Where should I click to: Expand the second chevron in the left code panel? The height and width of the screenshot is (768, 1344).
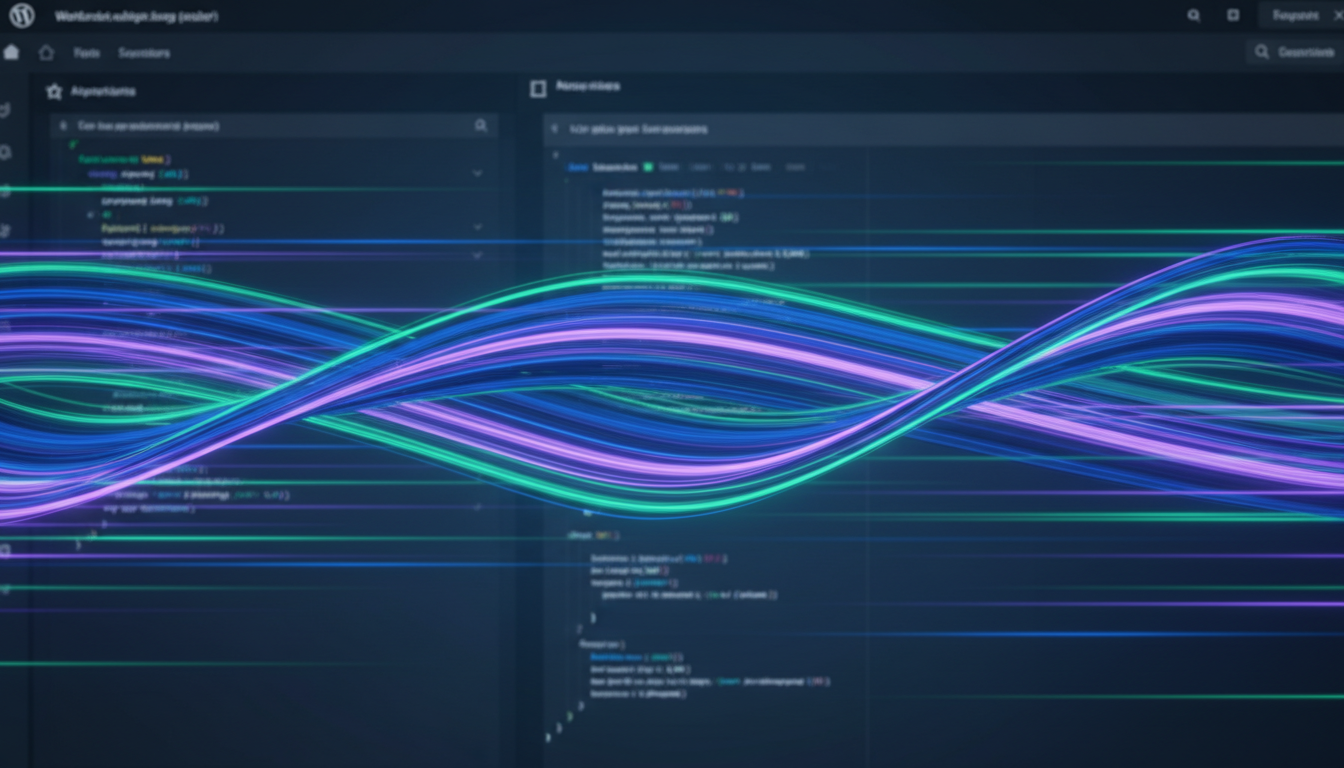477,227
